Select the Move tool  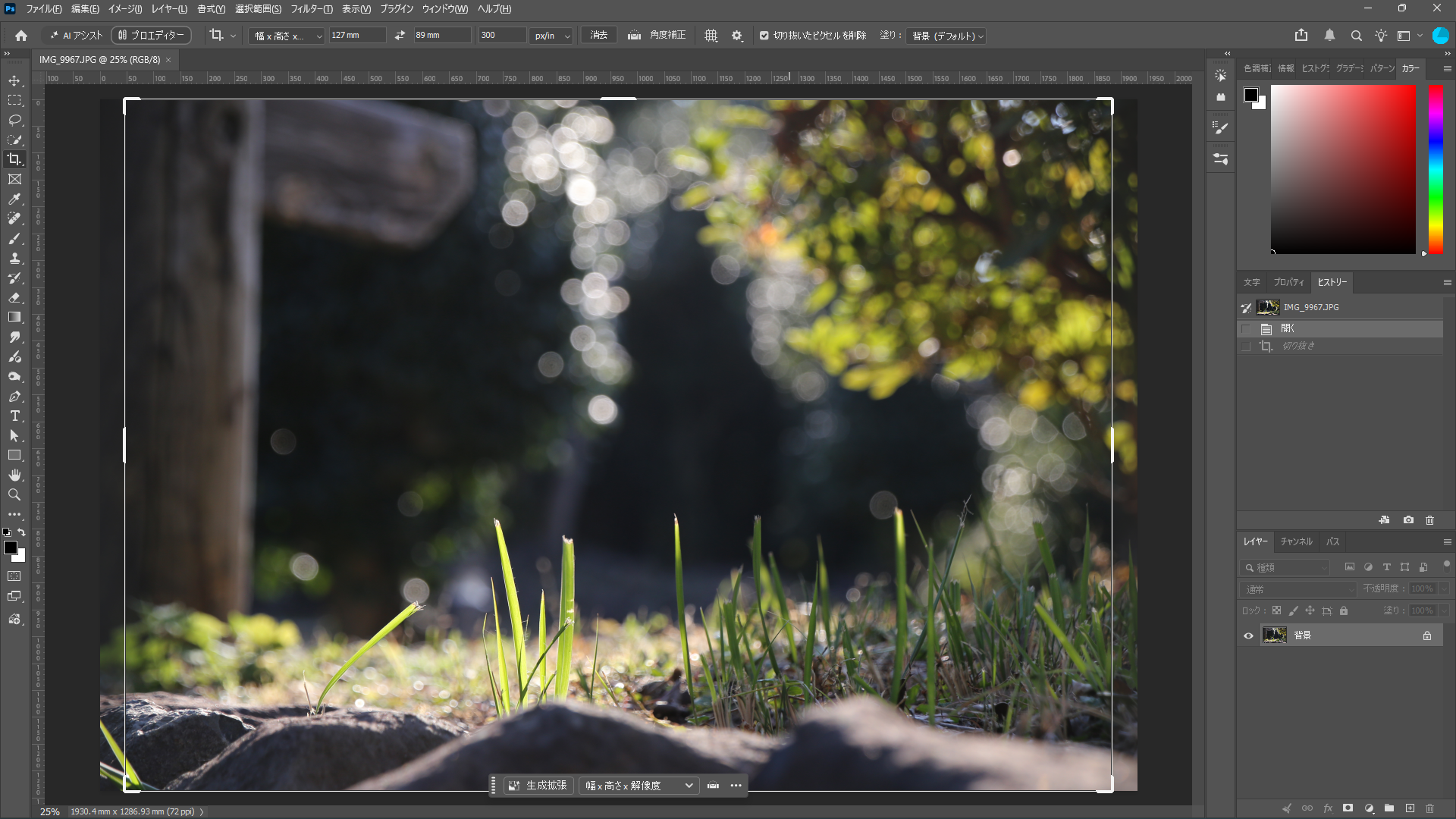click(x=14, y=80)
